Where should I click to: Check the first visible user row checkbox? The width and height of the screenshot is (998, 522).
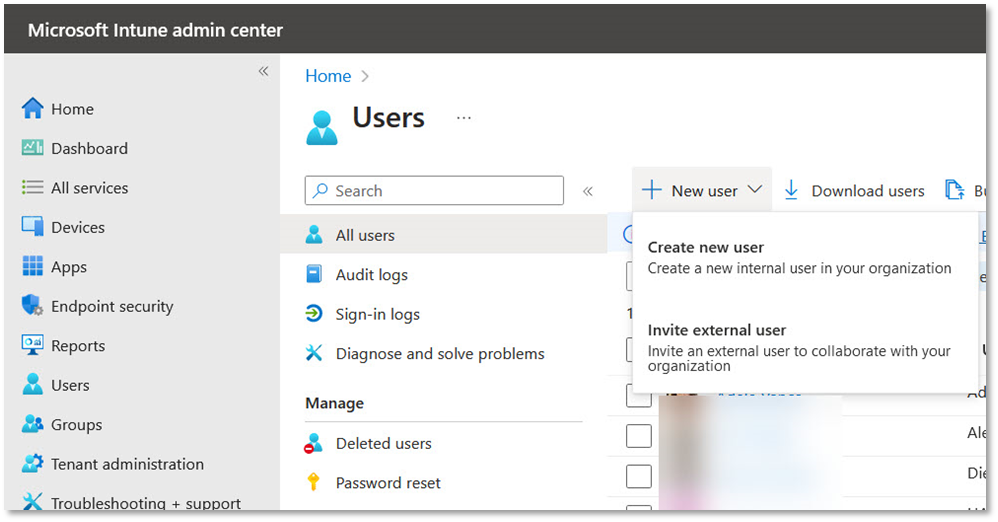[x=638, y=396]
